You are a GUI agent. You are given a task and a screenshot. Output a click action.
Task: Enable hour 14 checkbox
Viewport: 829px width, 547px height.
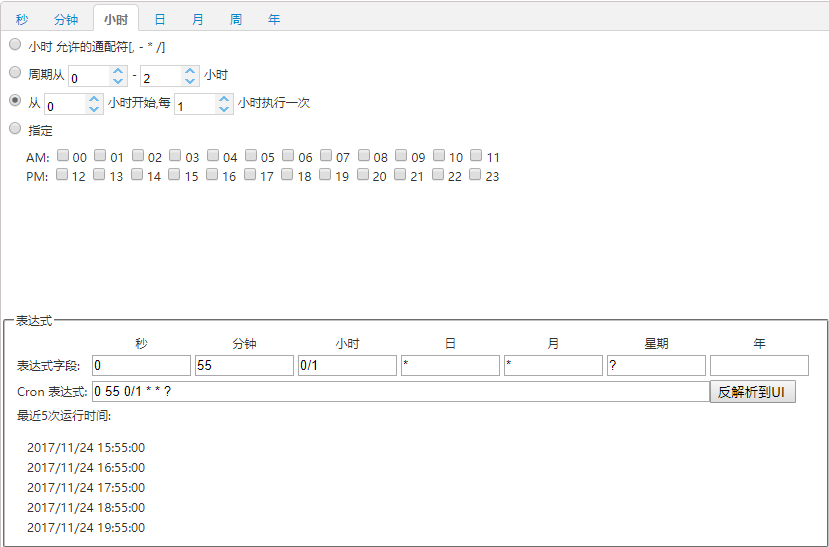(x=137, y=174)
